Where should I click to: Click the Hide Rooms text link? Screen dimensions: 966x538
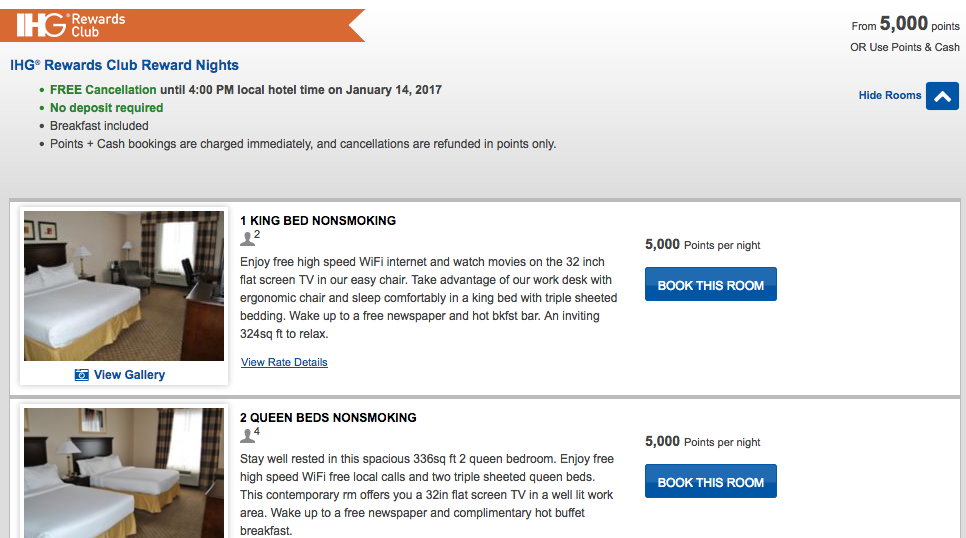pyautogui.click(x=889, y=96)
